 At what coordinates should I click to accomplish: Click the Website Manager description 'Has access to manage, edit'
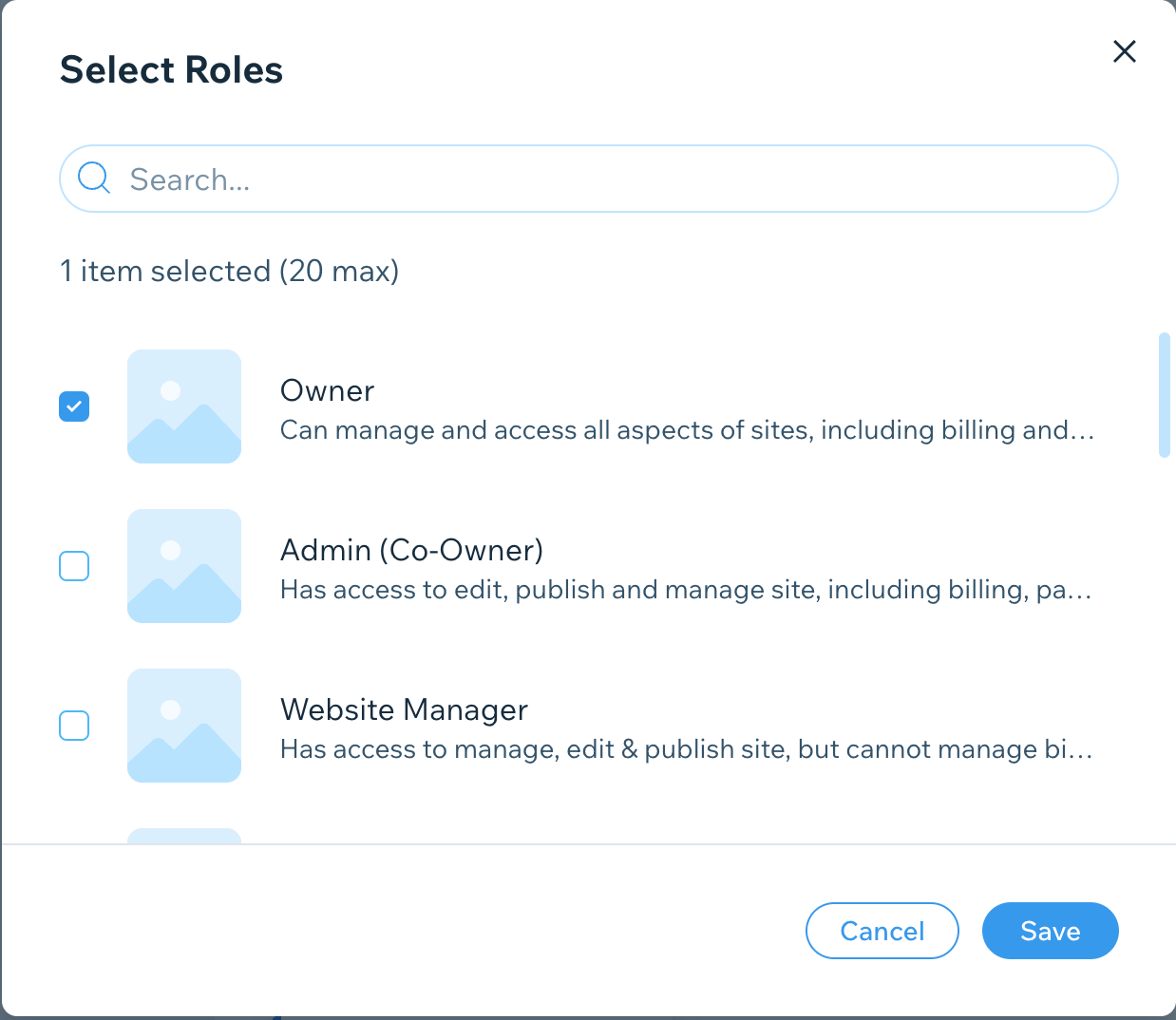(x=687, y=749)
